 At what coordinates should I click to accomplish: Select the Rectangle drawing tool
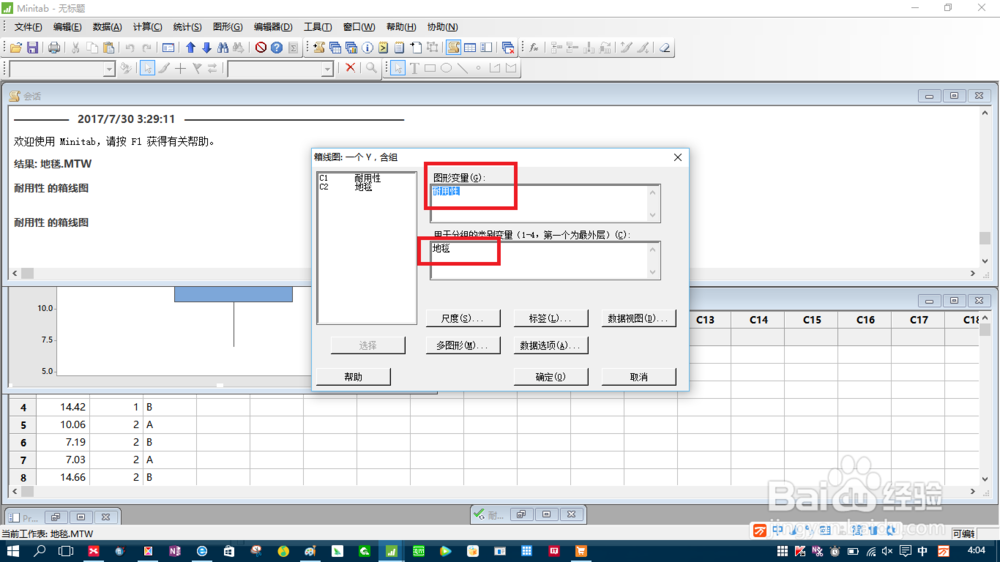pos(430,68)
